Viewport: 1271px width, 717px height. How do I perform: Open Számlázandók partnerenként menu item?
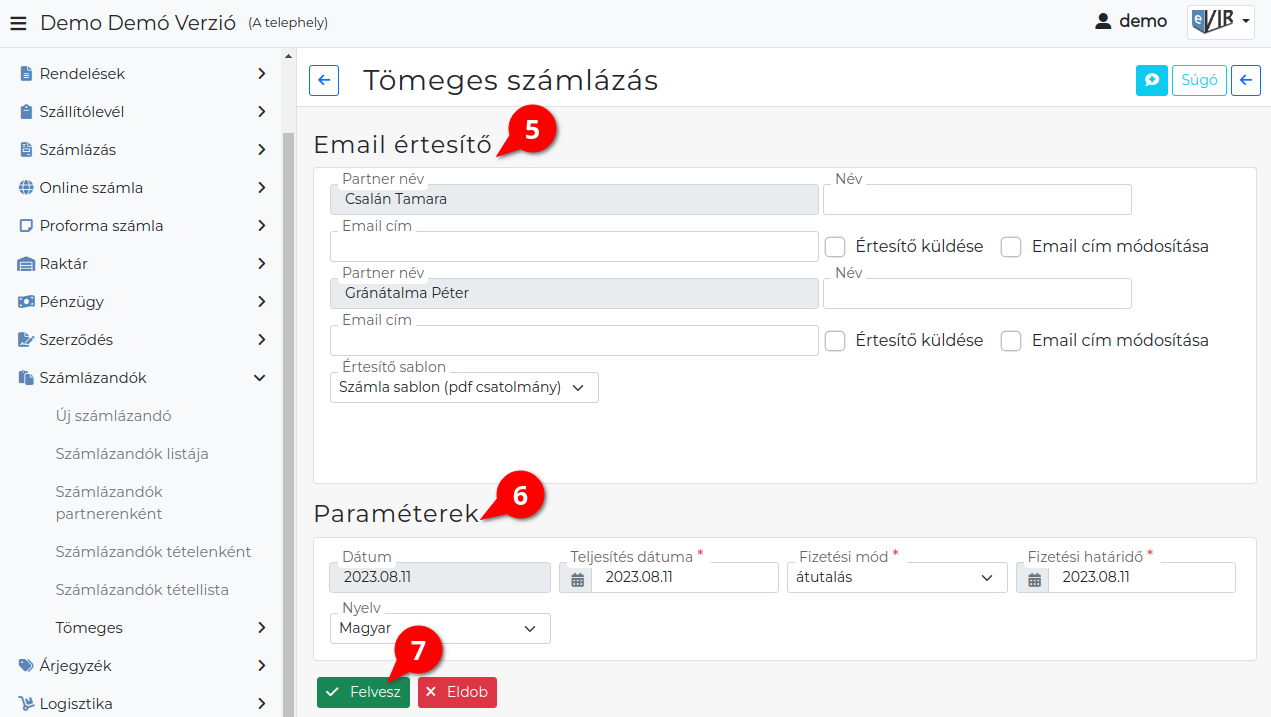tap(109, 503)
